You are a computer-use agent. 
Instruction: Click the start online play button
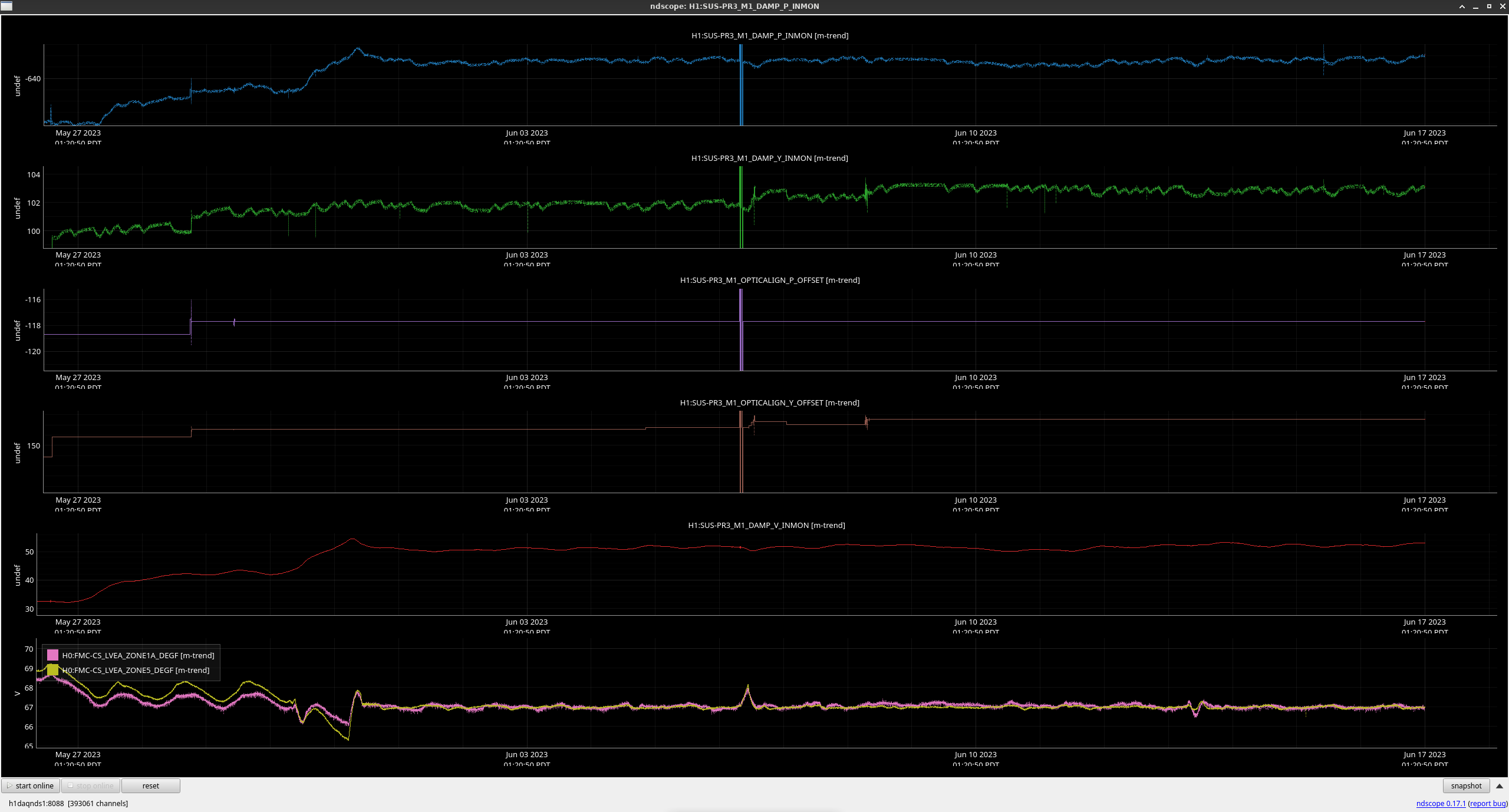[31, 785]
